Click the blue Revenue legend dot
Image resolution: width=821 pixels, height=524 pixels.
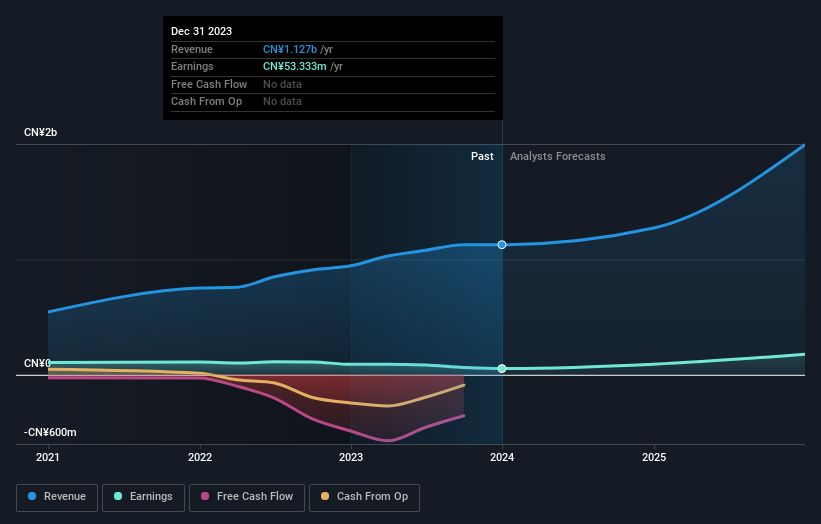(x=32, y=496)
